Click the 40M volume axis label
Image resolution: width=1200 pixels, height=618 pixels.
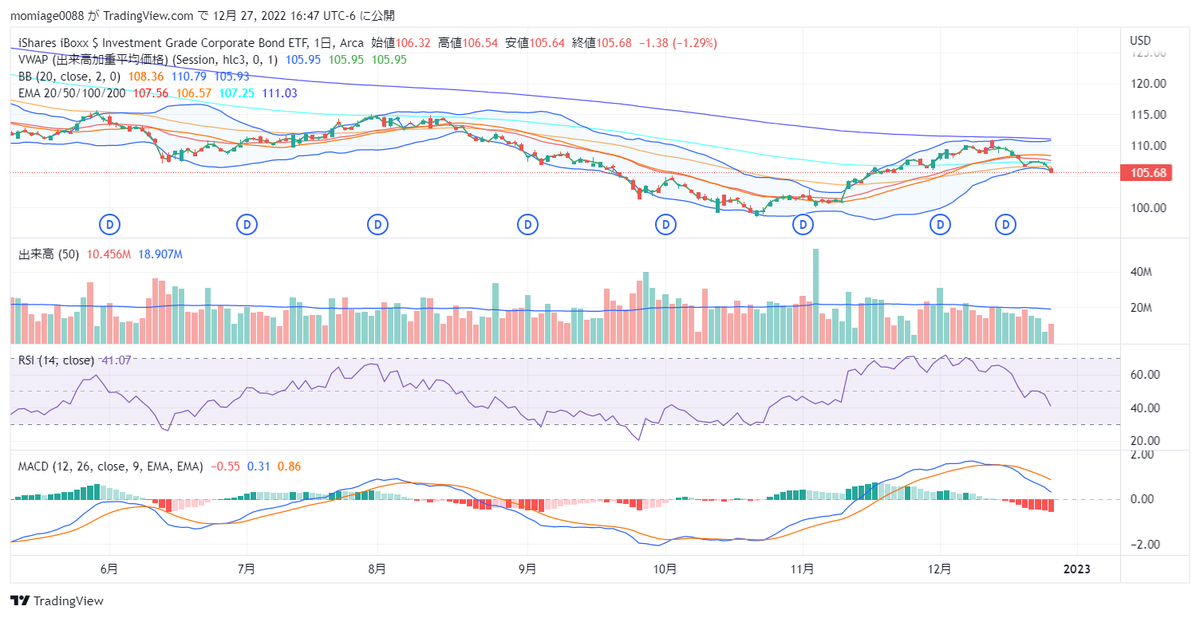[x=1141, y=272]
